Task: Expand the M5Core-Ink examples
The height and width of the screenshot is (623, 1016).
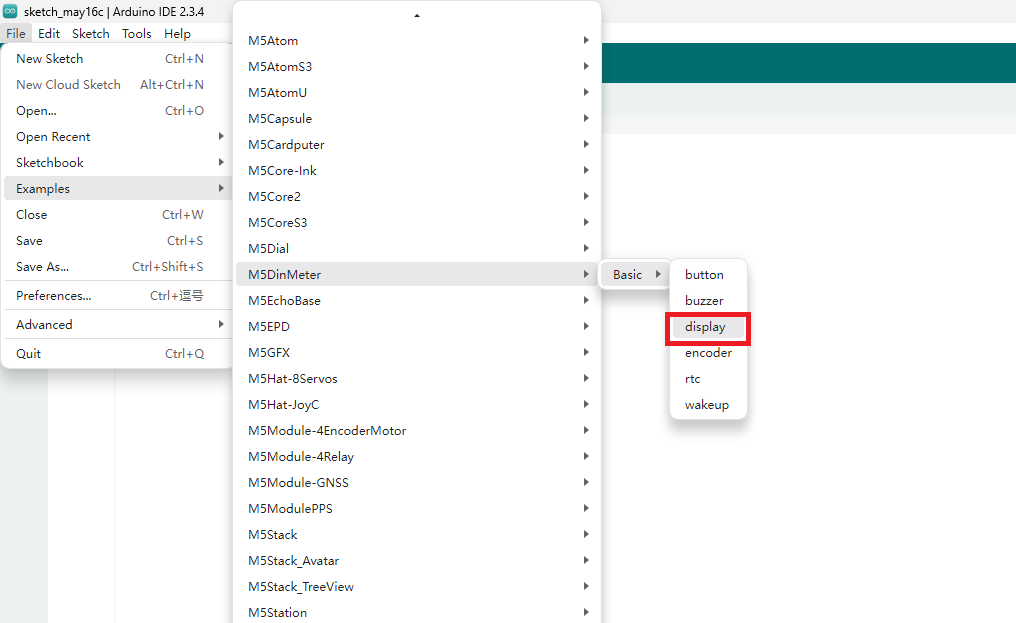Action: coord(417,170)
